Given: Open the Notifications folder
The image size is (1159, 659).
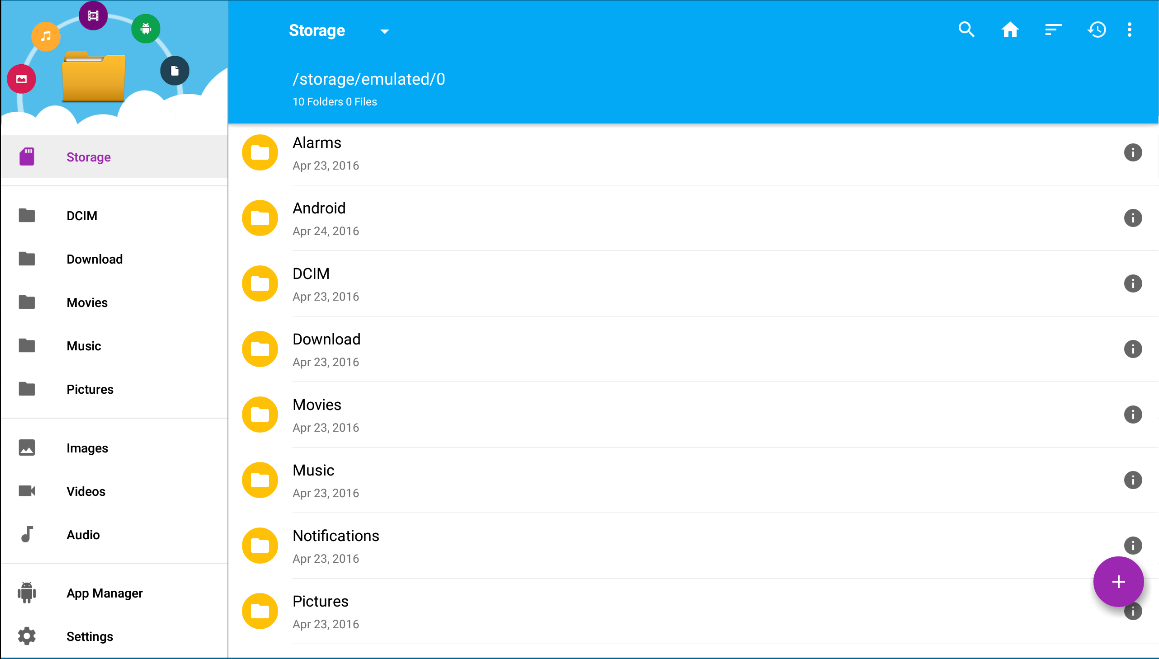Looking at the screenshot, I should 336,537.
